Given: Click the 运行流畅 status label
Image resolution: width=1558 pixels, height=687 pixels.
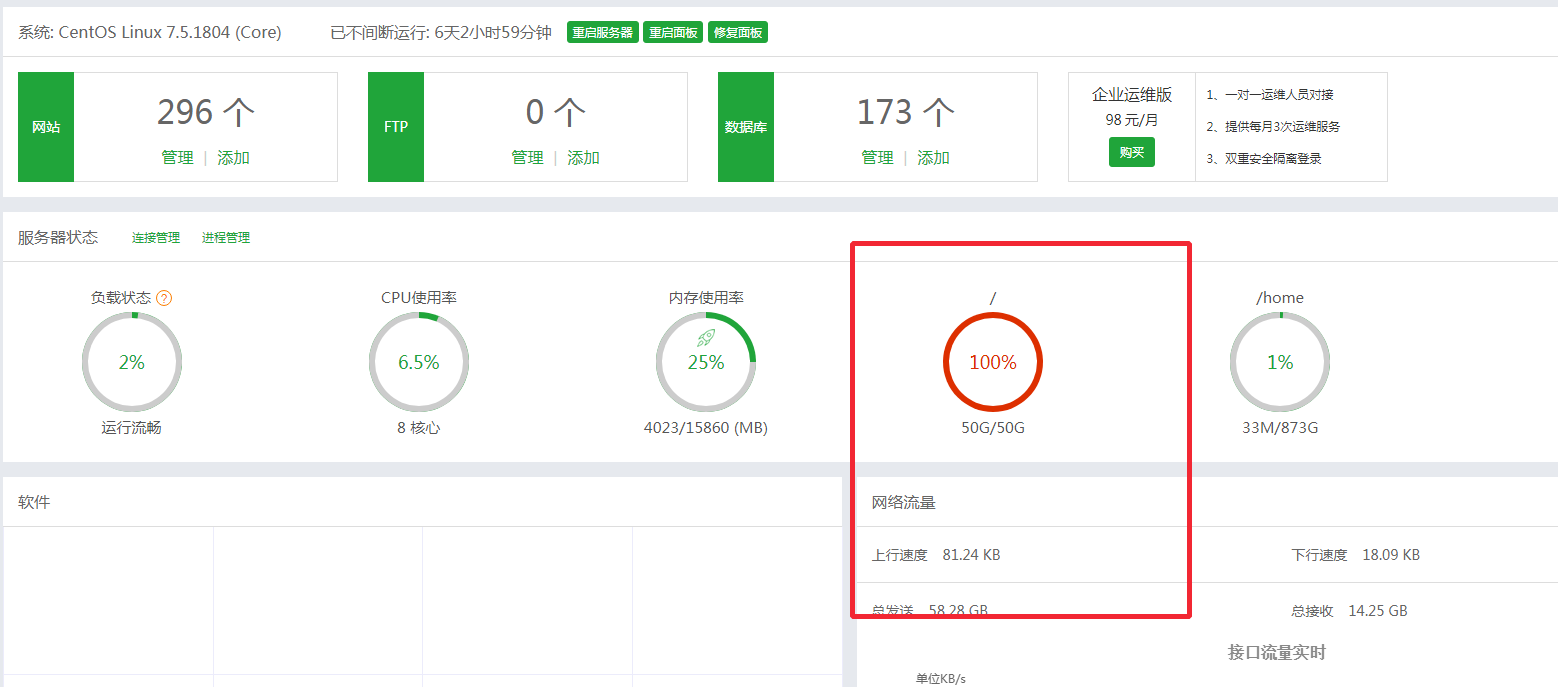Looking at the screenshot, I should 131,428.
